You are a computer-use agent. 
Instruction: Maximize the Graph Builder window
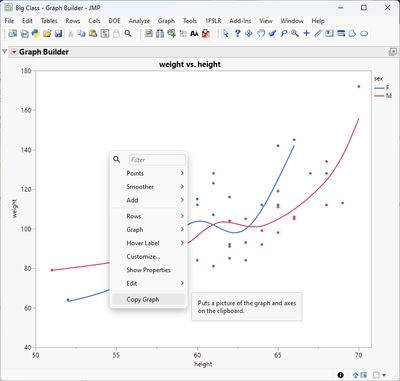pyautogui.click(x=364, y=7)
